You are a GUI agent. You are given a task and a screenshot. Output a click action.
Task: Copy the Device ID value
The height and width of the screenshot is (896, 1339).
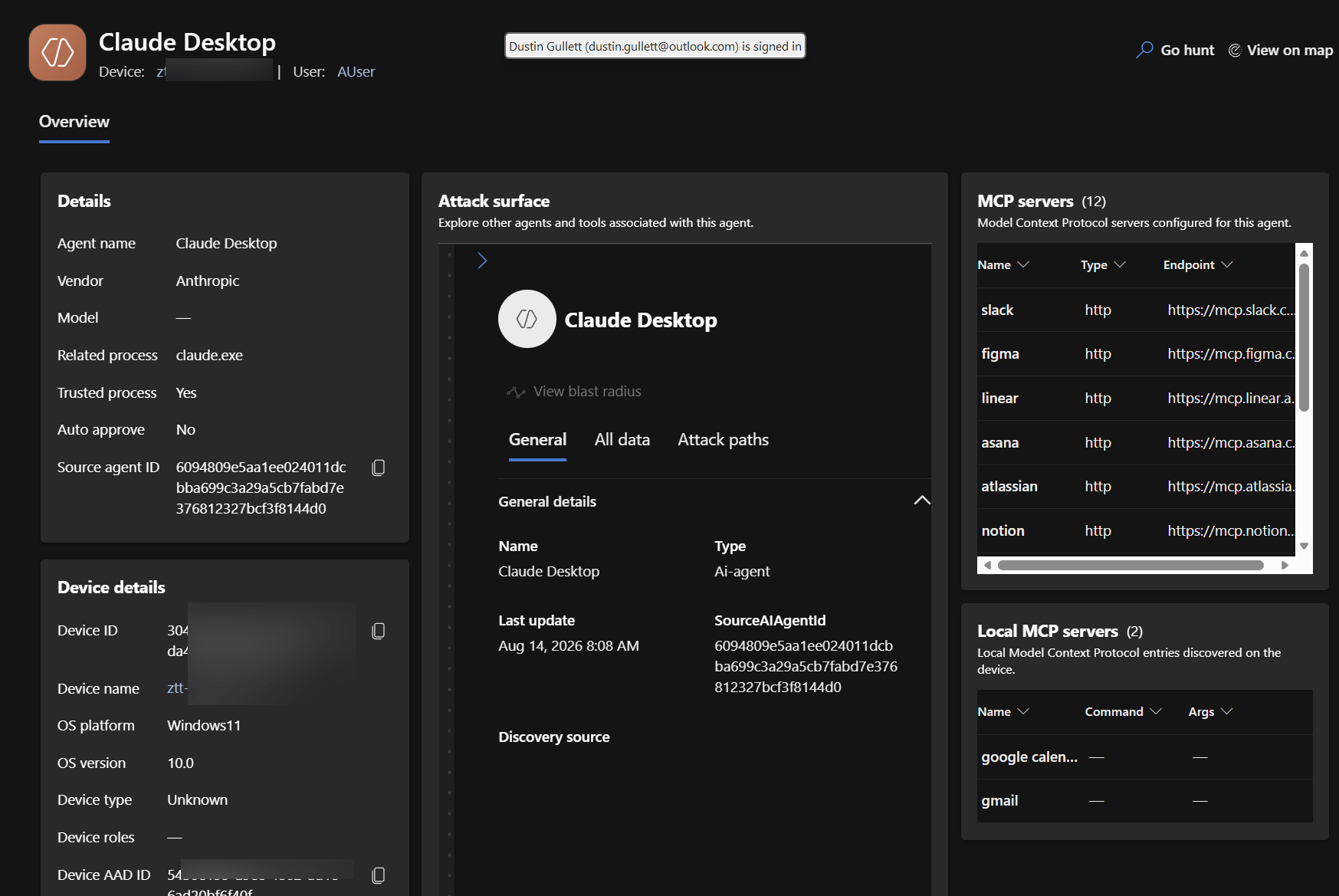tap(378, 631)
